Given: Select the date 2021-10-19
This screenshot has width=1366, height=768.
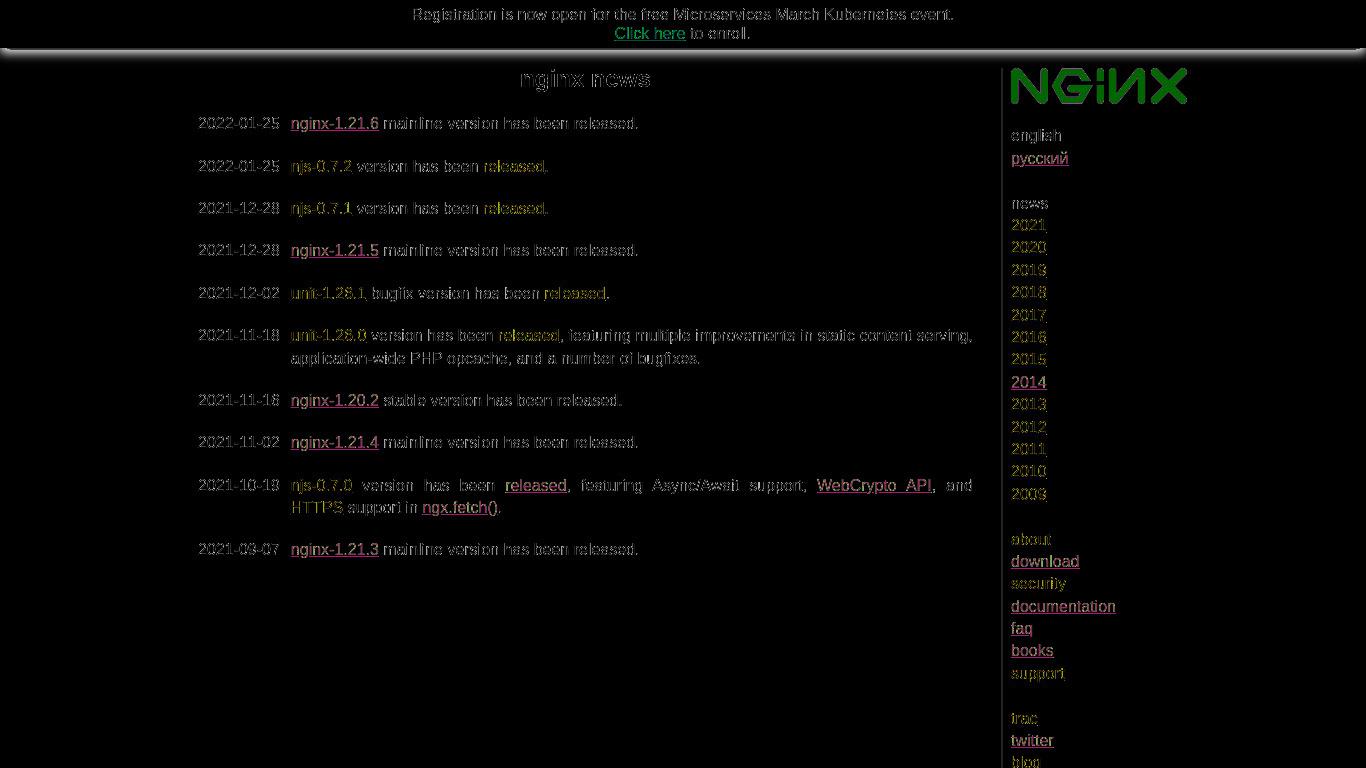Looking at the screenshot, I should coord(239,486).
